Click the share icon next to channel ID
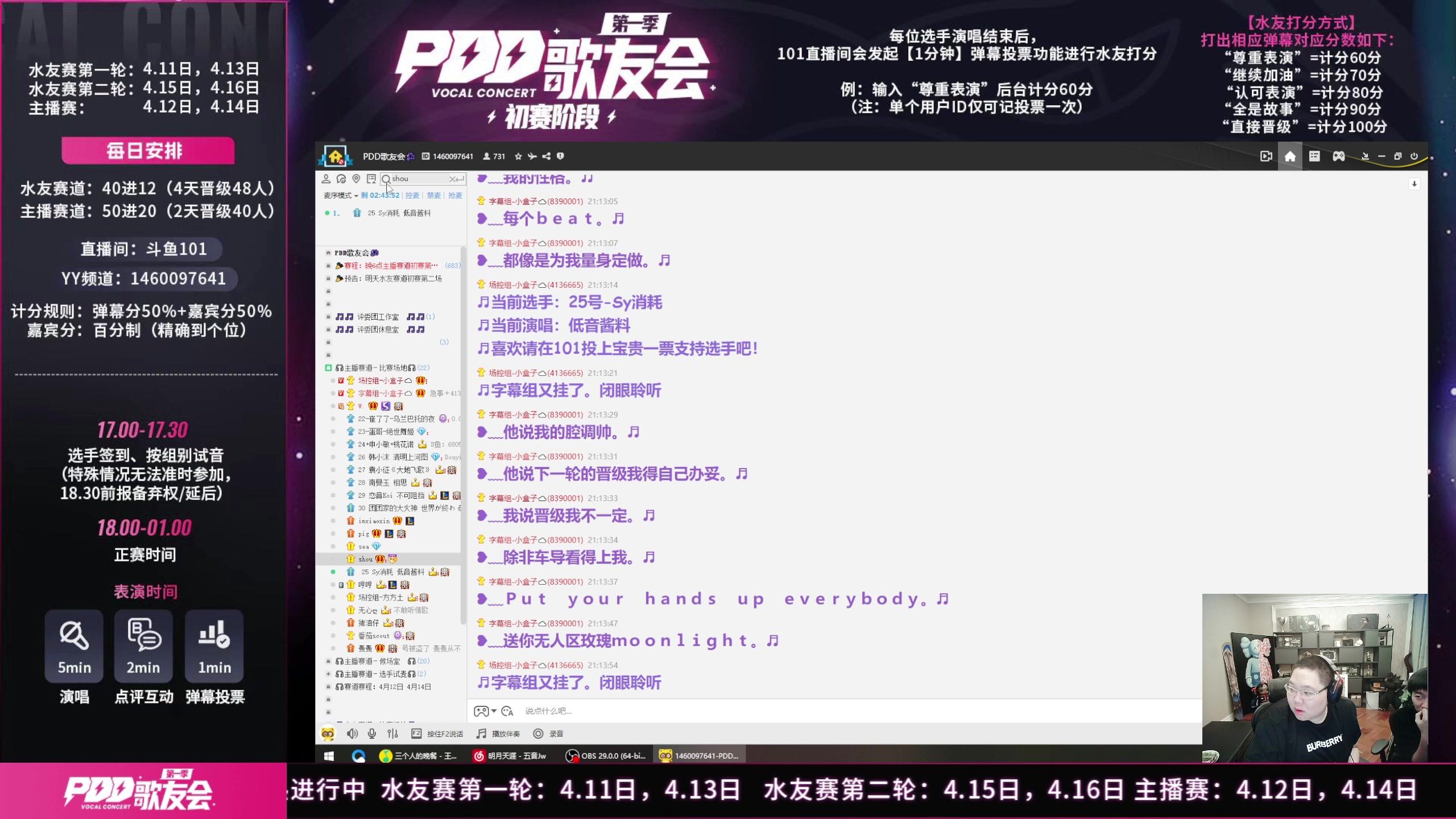The width and height of the screenshot is (1456, 819). (x=547, y=156)
